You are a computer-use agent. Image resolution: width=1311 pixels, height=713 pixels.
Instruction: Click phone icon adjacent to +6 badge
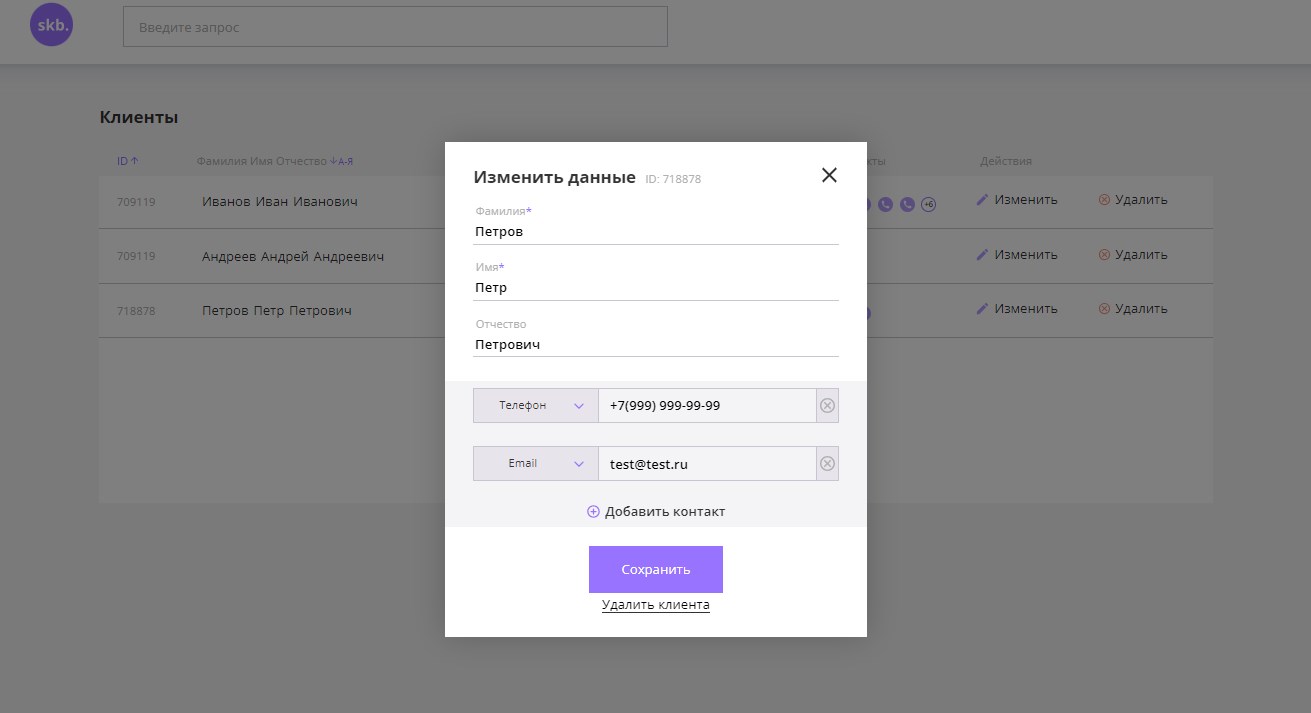[x=907, y=204]
